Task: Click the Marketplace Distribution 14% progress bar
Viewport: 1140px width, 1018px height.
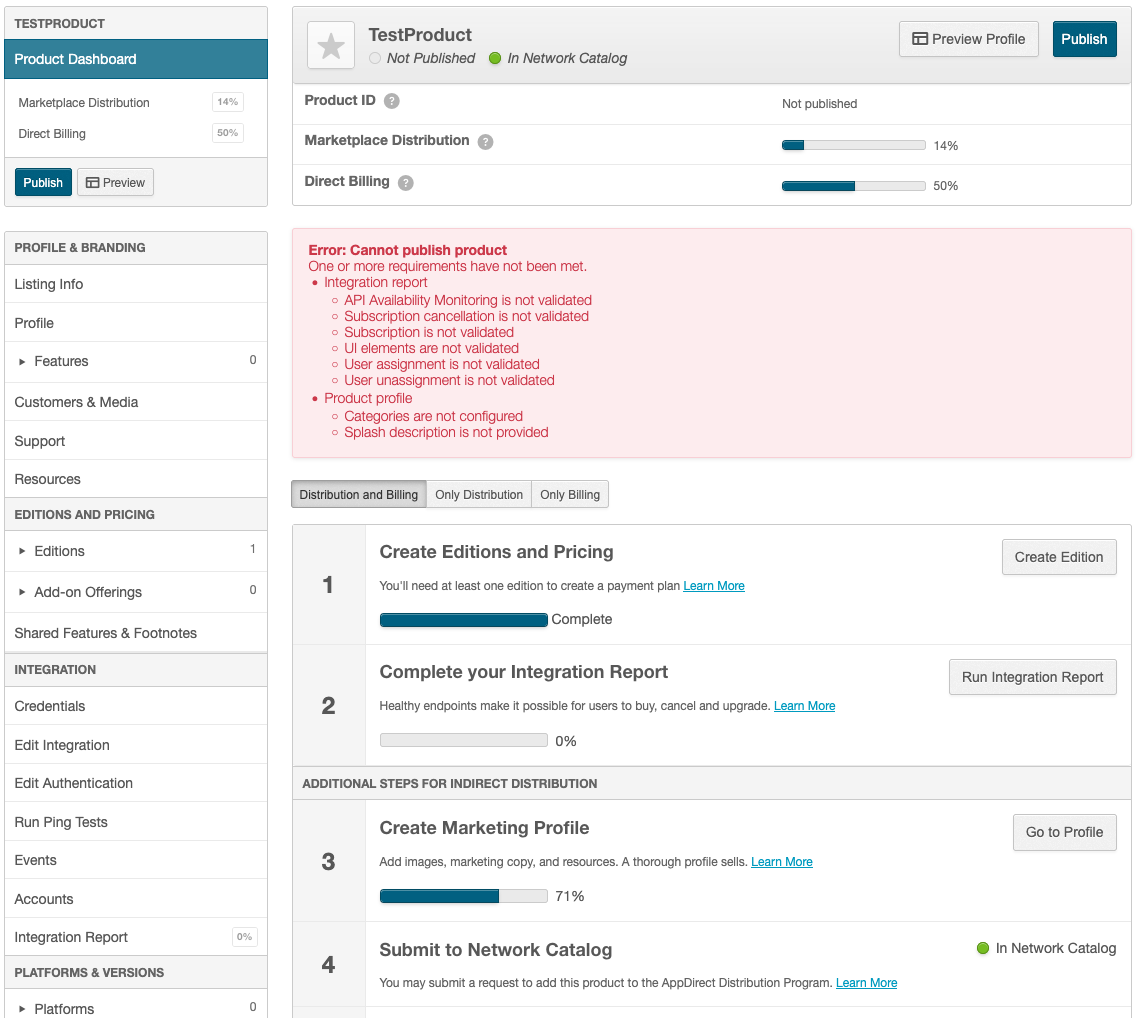Action: (853, 145)
